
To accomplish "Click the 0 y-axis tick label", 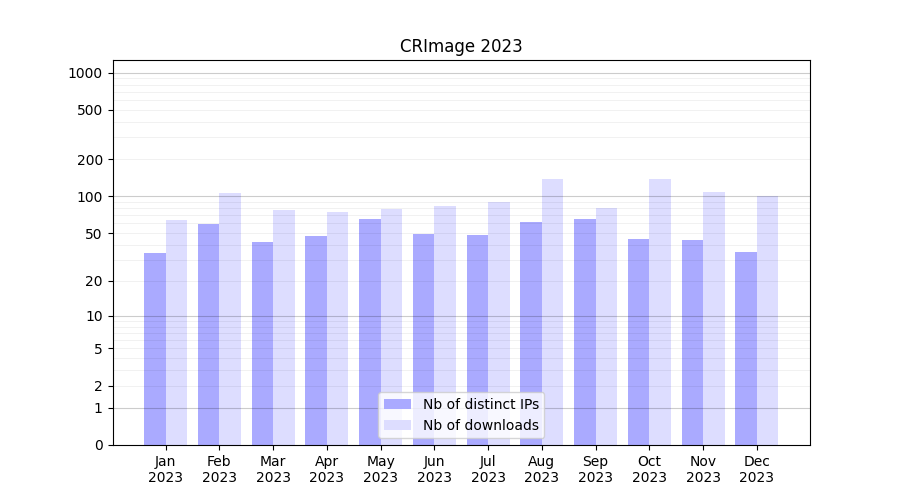I will (x=98, y=445).
